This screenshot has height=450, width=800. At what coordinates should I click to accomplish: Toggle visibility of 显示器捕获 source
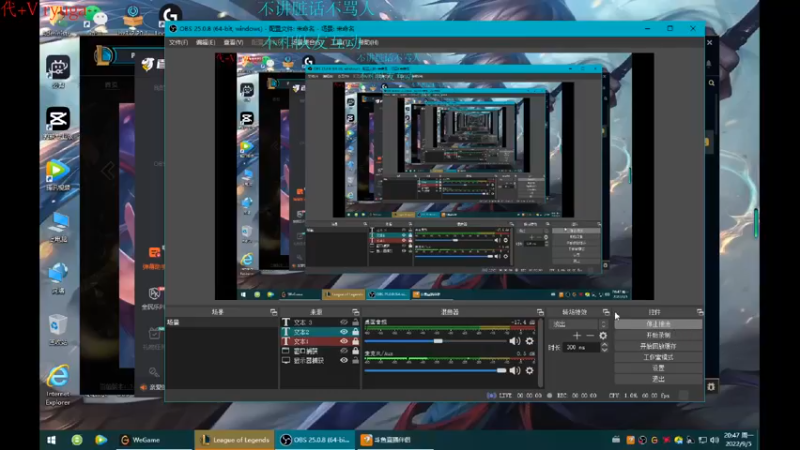344,360
